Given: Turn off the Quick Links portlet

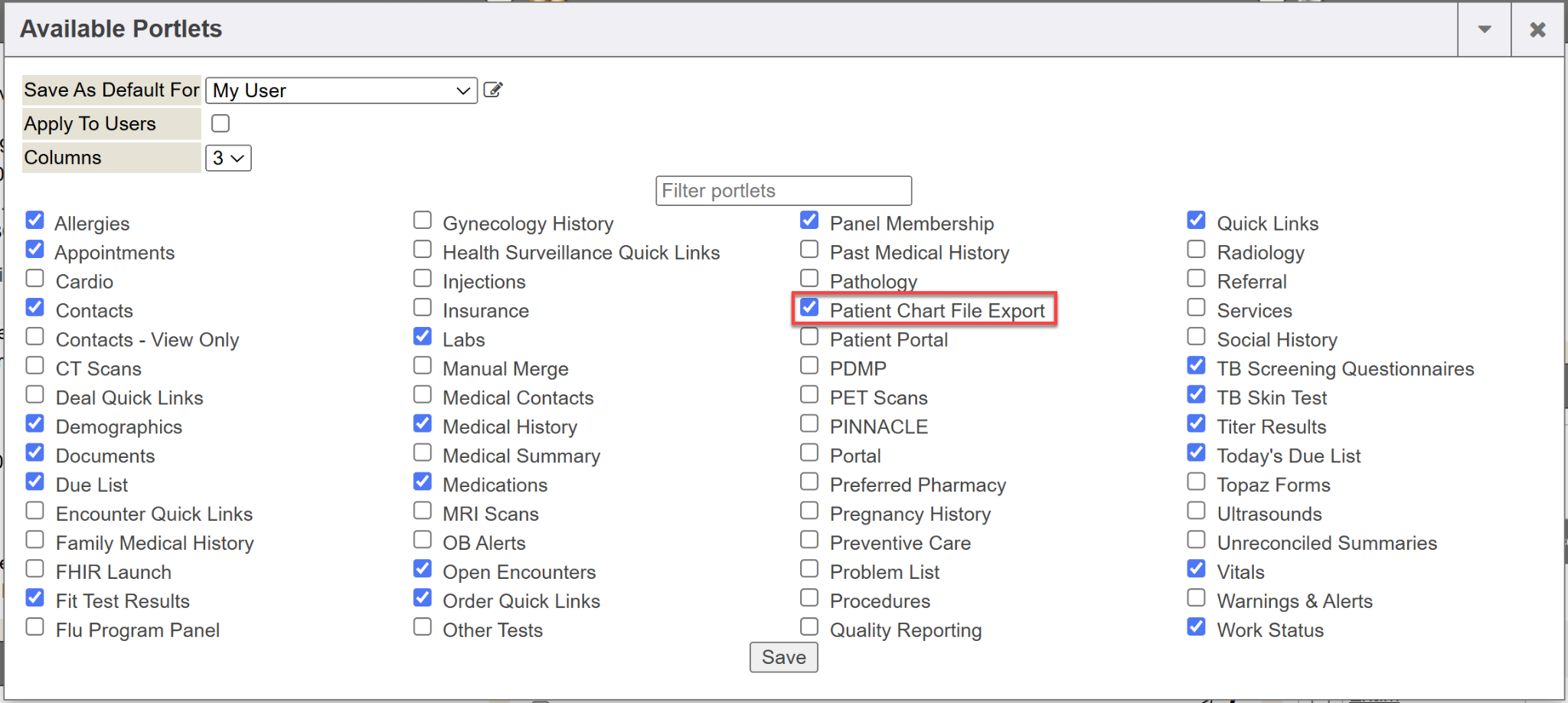Looking at the screenshot, I should [x=1197, y=221].
